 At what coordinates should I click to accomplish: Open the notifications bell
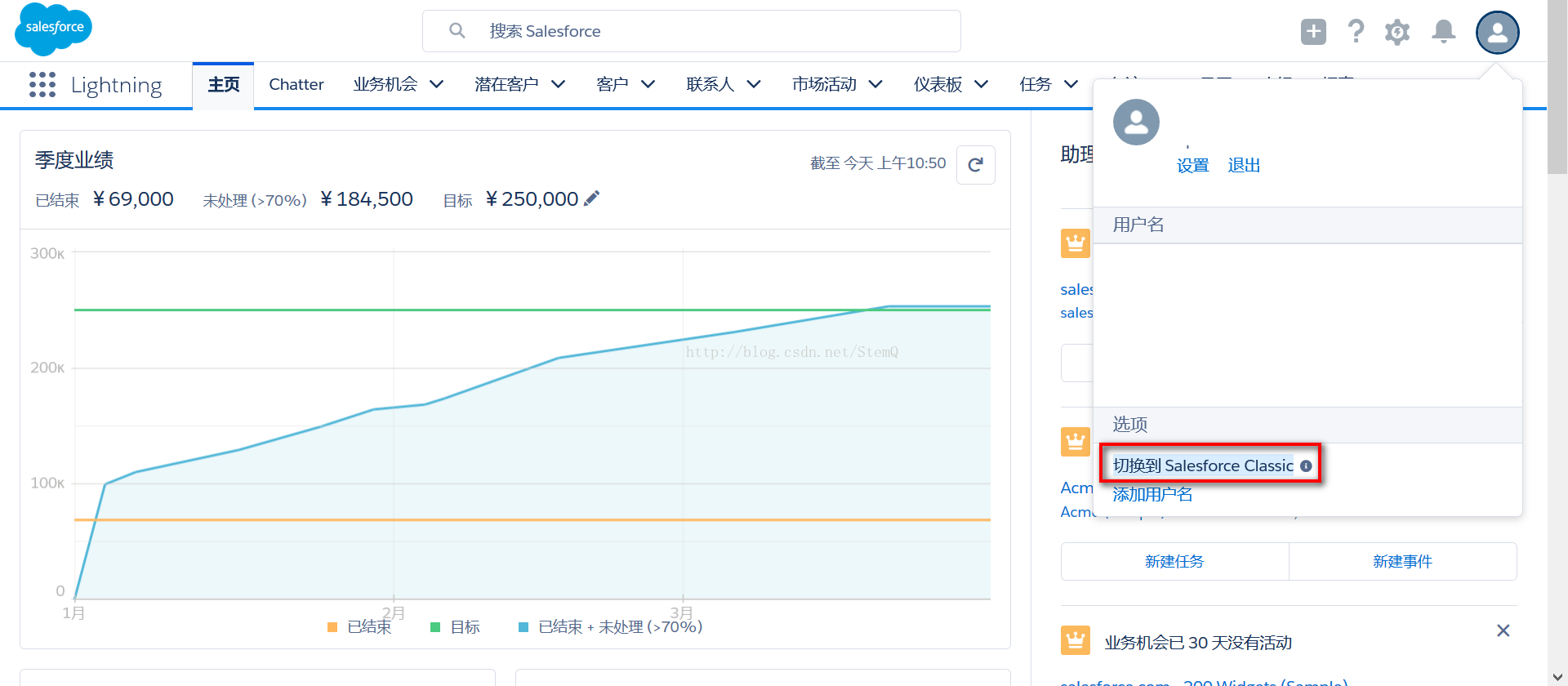click(1444, 32)
